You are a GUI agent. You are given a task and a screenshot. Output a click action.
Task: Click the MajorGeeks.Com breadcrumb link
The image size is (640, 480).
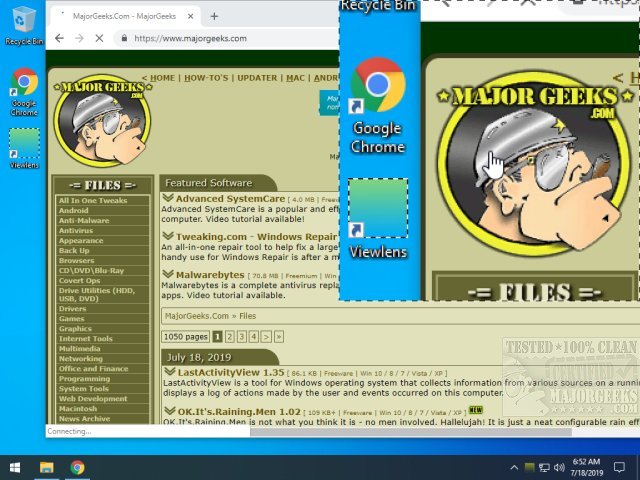[x=197, y=316]
